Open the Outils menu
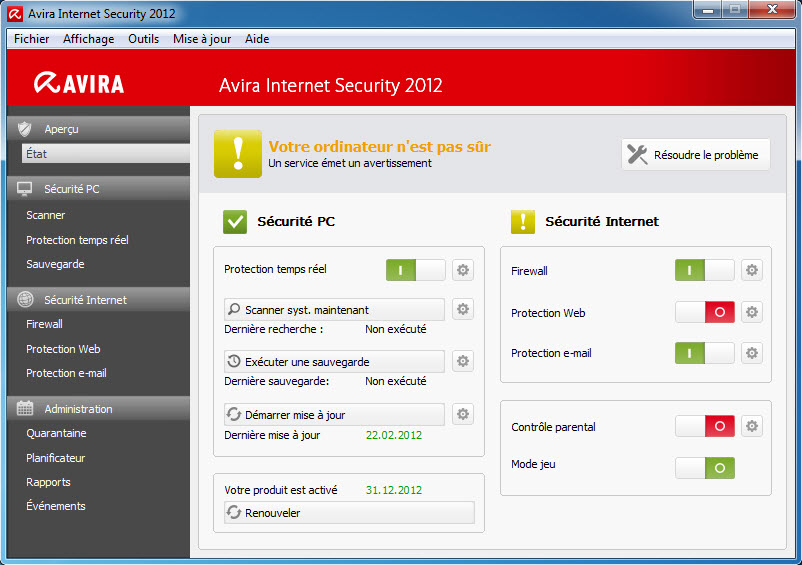802x565 pixels. (x=144, y=39)
